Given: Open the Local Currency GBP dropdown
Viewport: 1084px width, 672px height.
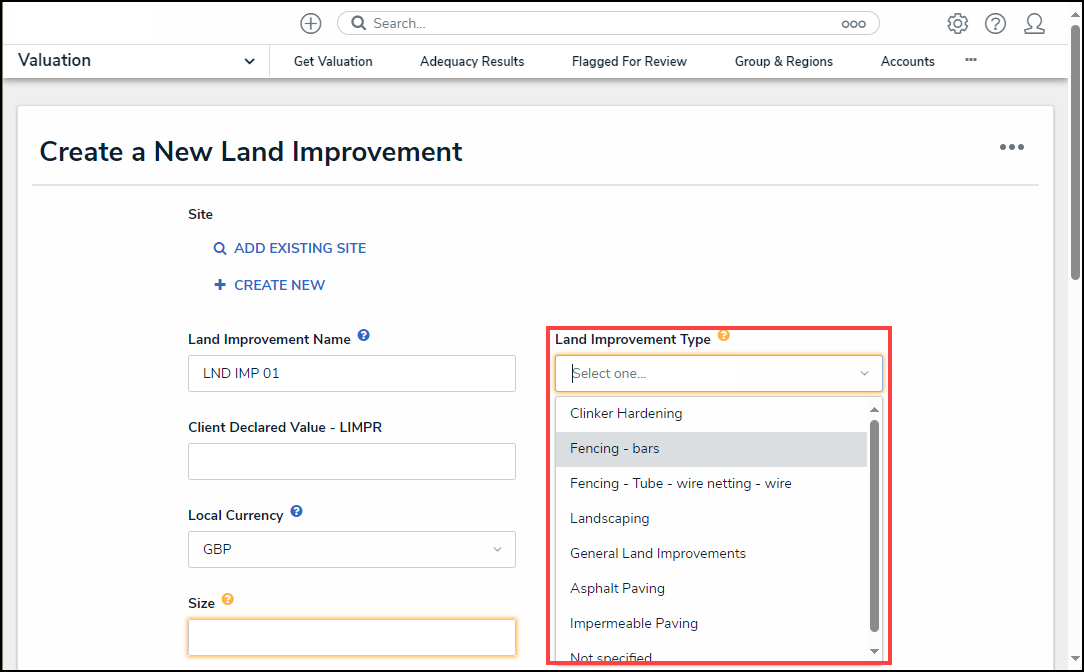Looking at the screenshot, I should (352, 549).
